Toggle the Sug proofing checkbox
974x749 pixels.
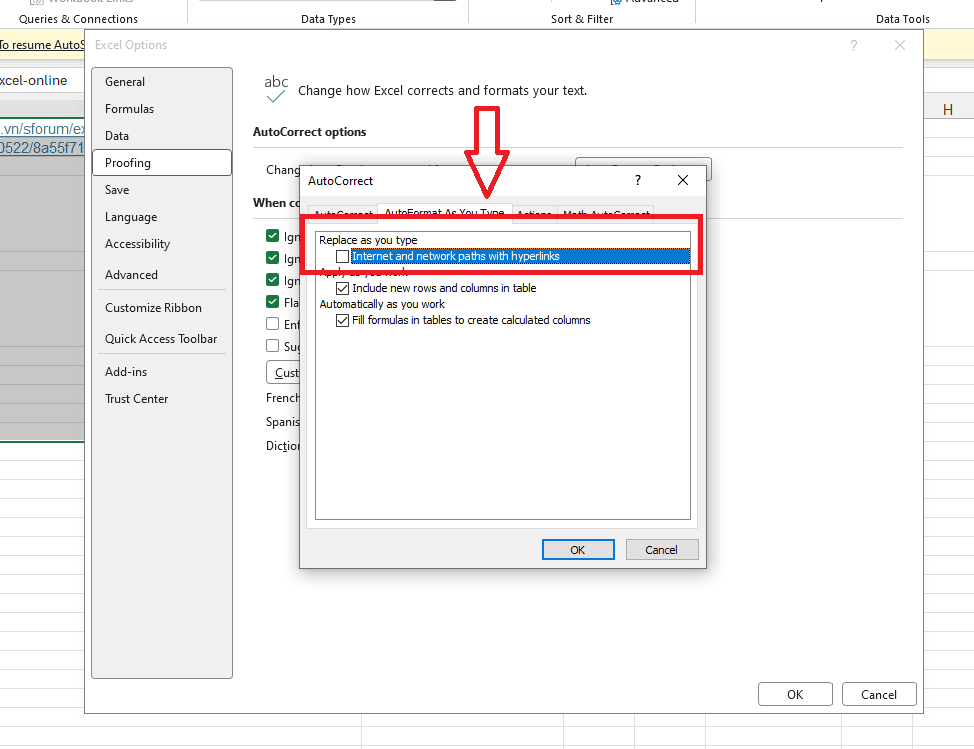[x=272, y=346]
